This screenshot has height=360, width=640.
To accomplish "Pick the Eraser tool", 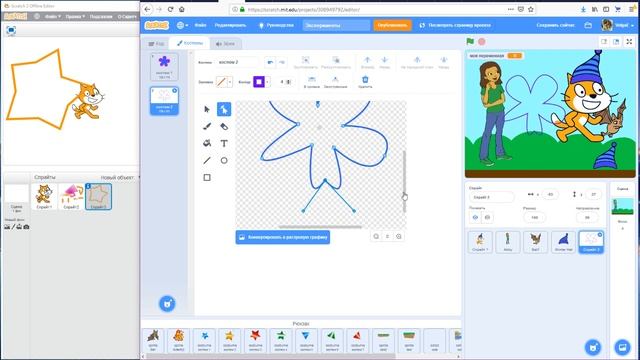I will [224, 127].
